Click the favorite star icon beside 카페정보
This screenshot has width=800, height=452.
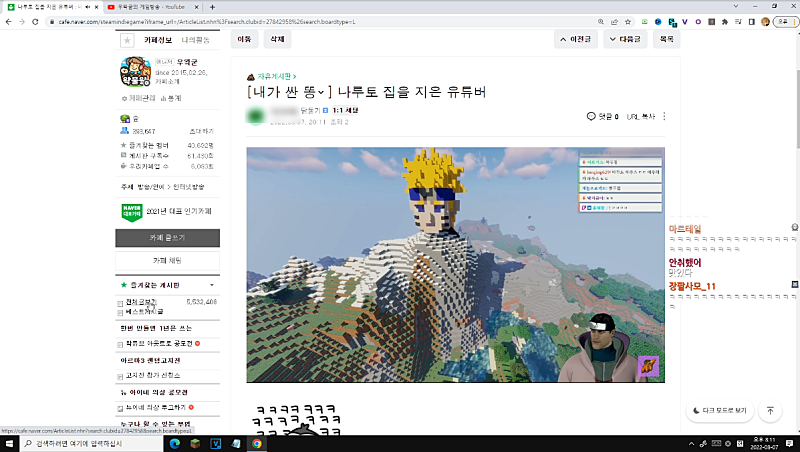pos(127,41)
